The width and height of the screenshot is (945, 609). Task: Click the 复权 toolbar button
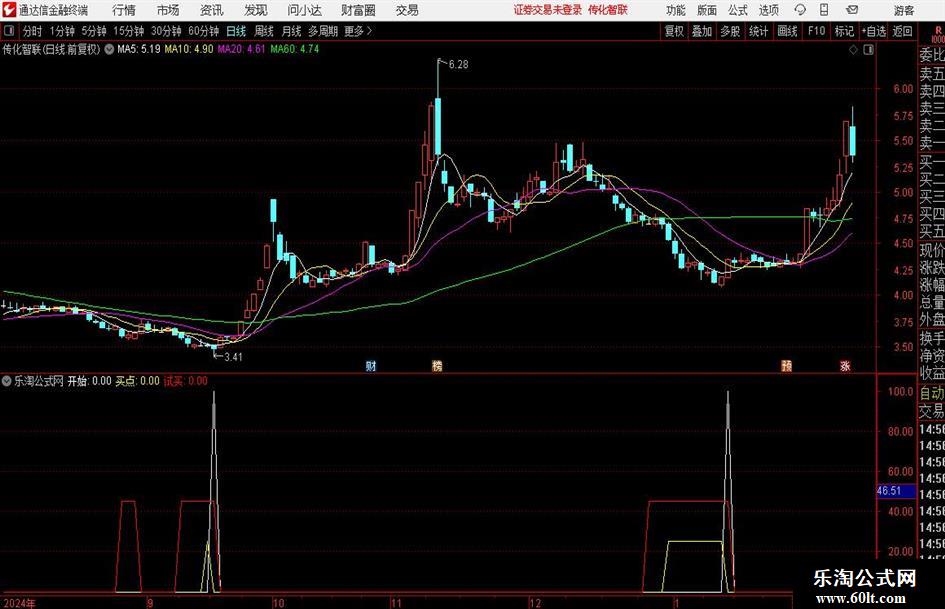(674, 31)
